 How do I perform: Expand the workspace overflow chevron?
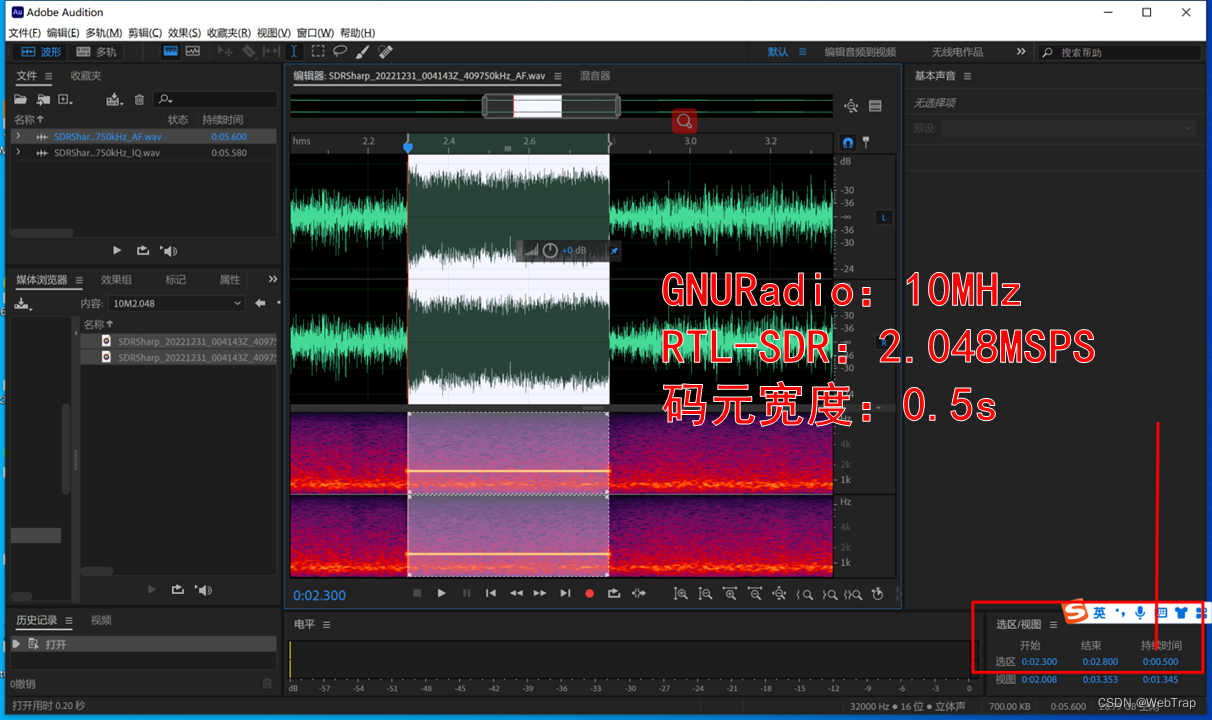click(1021, 52)
